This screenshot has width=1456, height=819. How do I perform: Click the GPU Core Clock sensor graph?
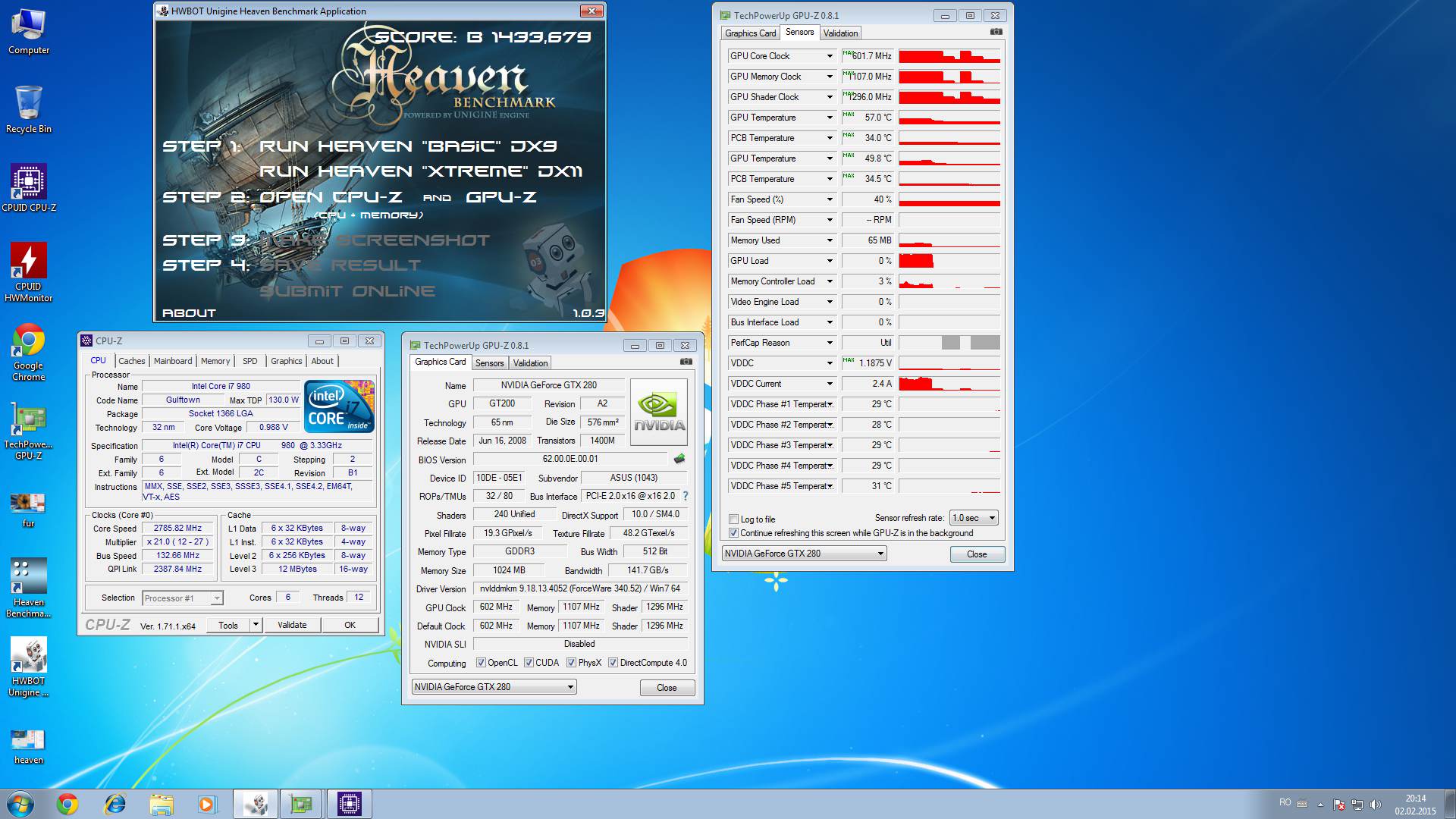pyautogui.click(x=949, y=56)
